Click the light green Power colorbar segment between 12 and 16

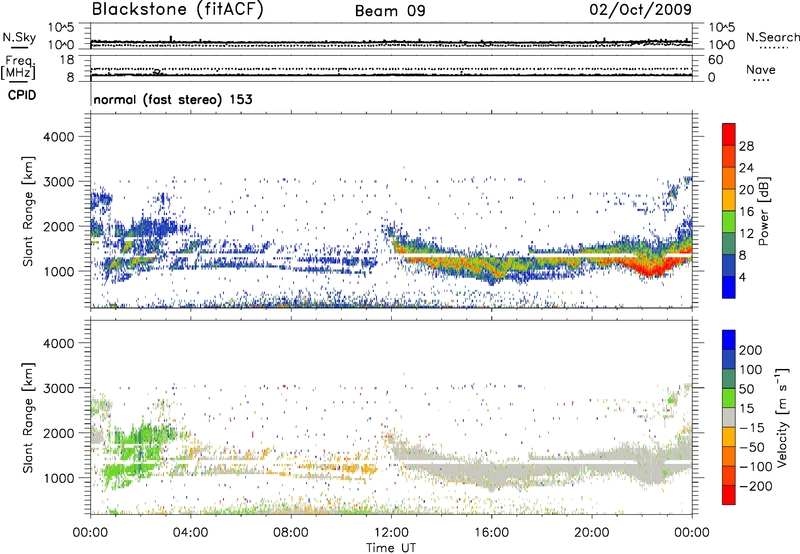coord(729,221)
